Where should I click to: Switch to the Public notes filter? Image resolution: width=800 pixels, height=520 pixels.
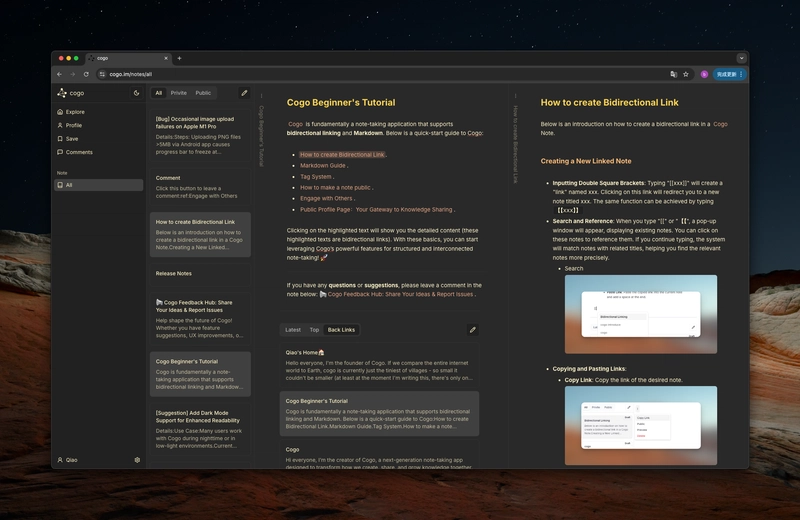(203, 93)
